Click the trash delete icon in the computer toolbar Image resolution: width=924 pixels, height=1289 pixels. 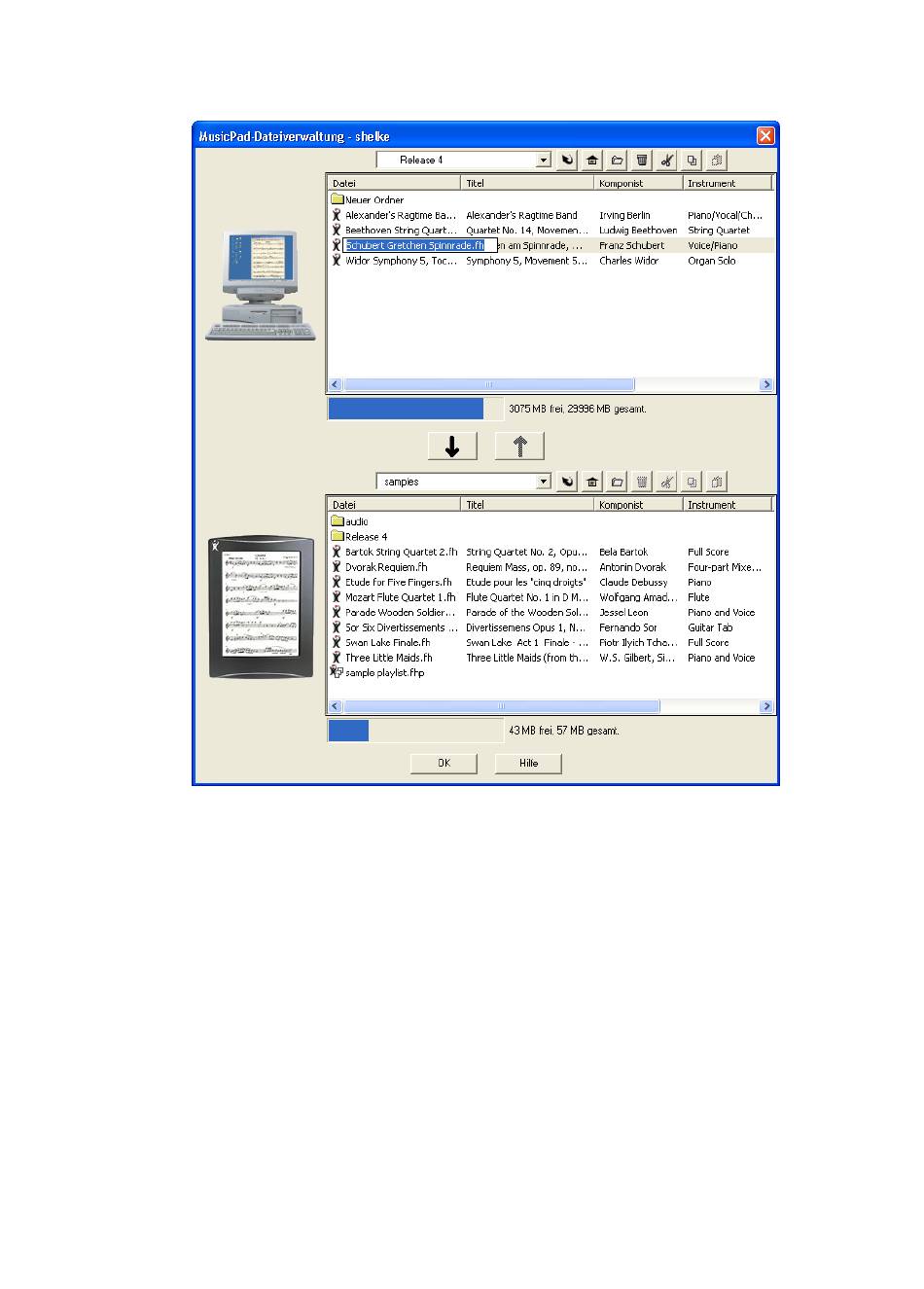(x=642, y=161)
